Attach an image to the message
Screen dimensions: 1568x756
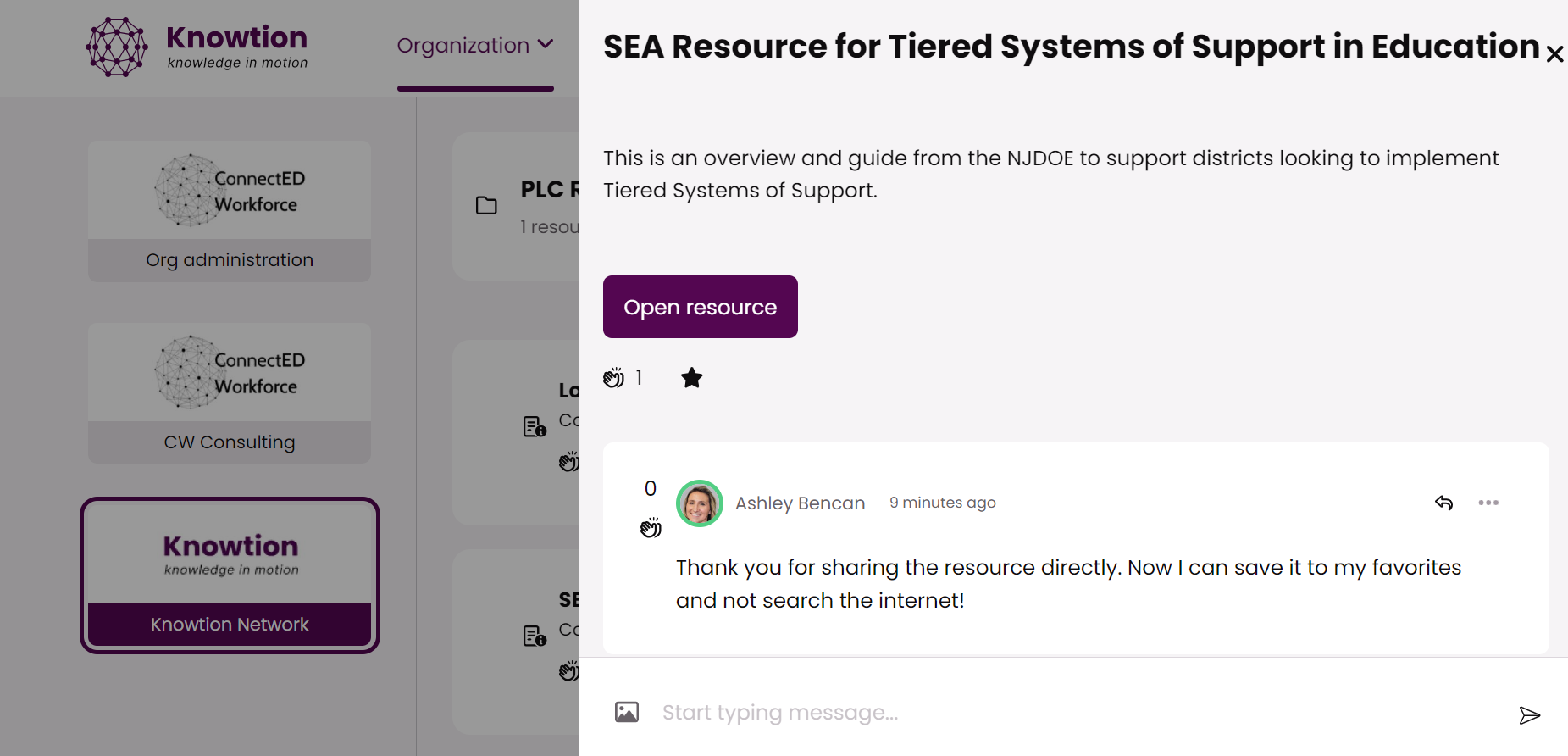pyautogui.click(x=627, y=712)
